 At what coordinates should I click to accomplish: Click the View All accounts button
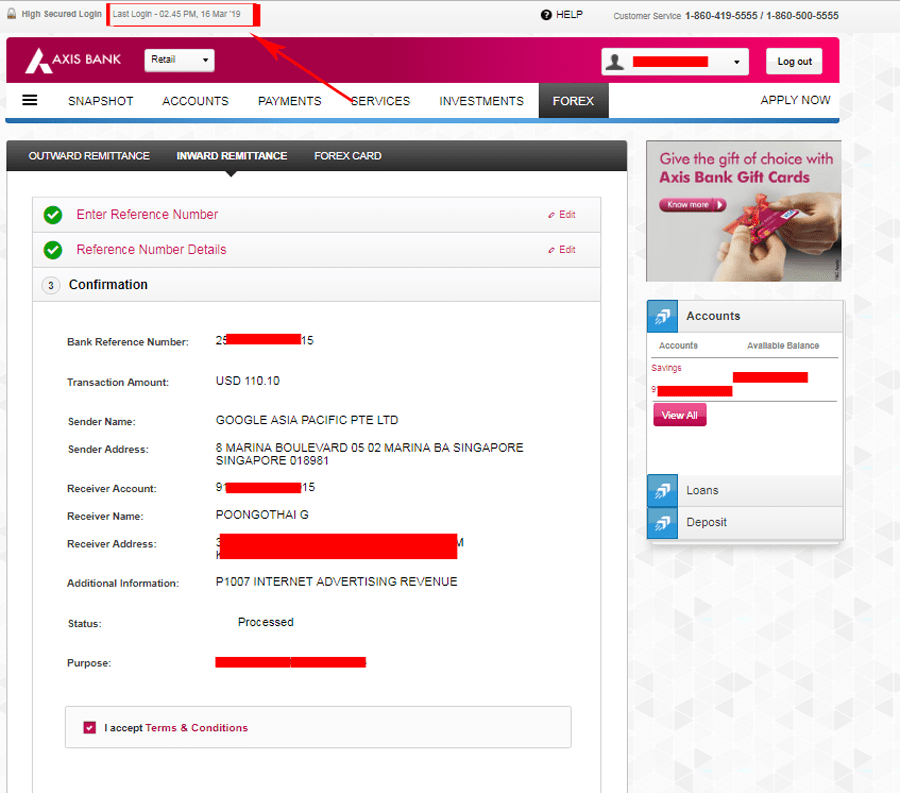(680, 415)
